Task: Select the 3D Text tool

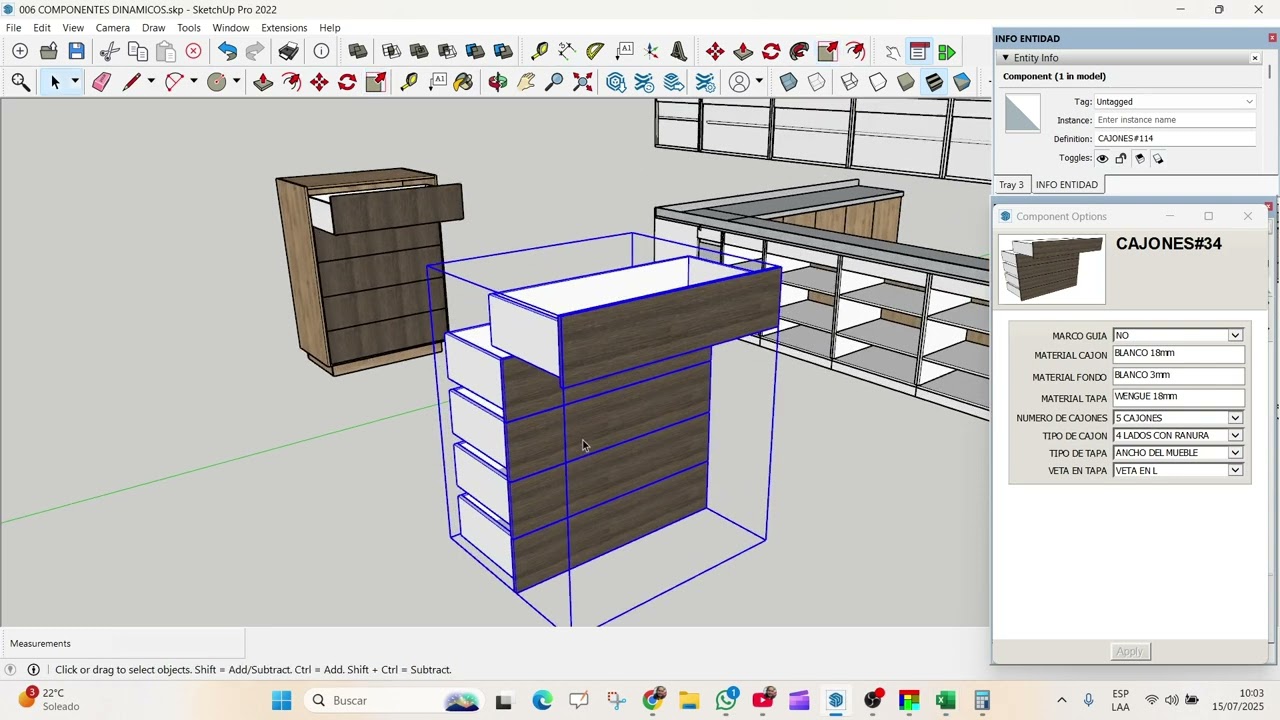Action: pos(679,51)
